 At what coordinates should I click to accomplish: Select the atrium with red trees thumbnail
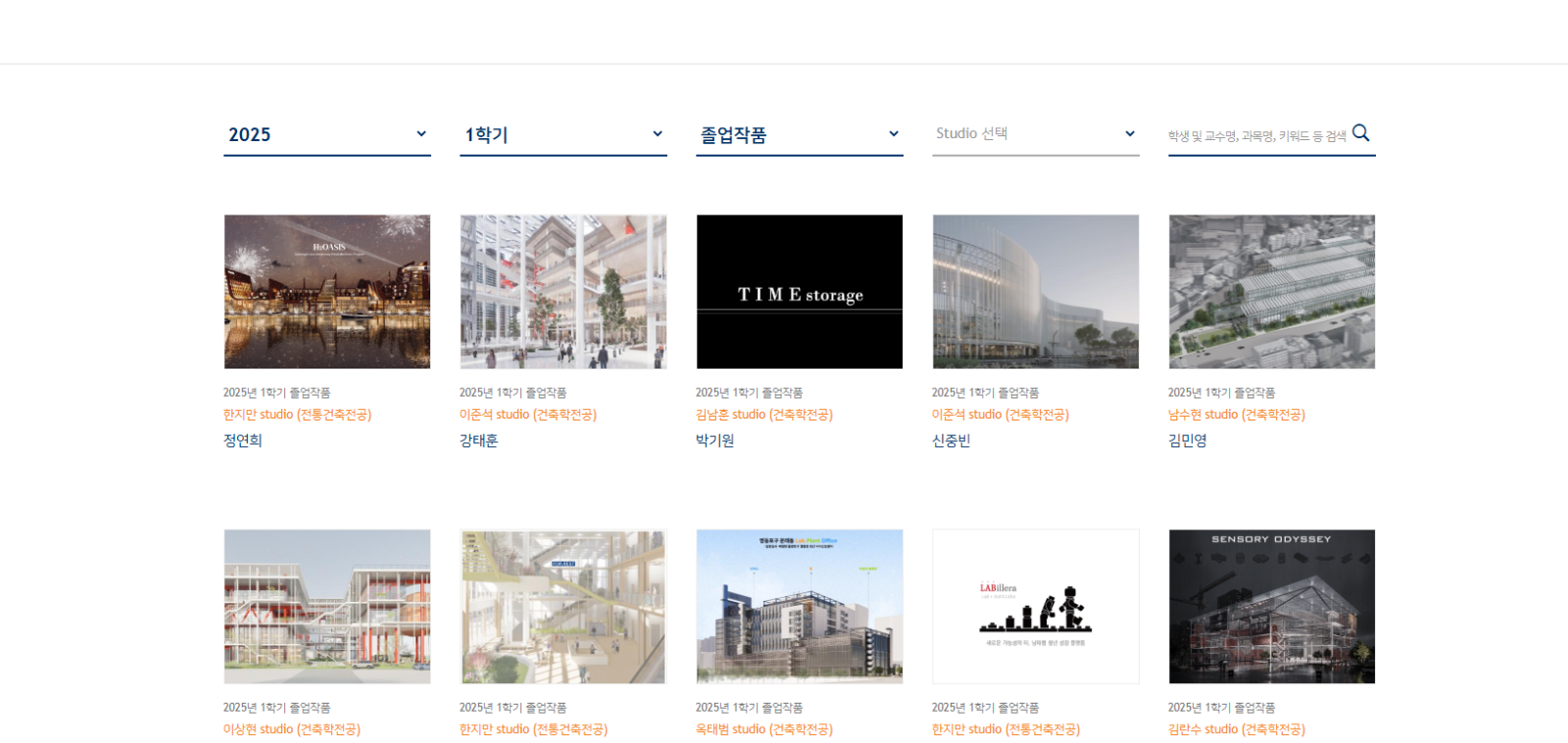[563, 292]
